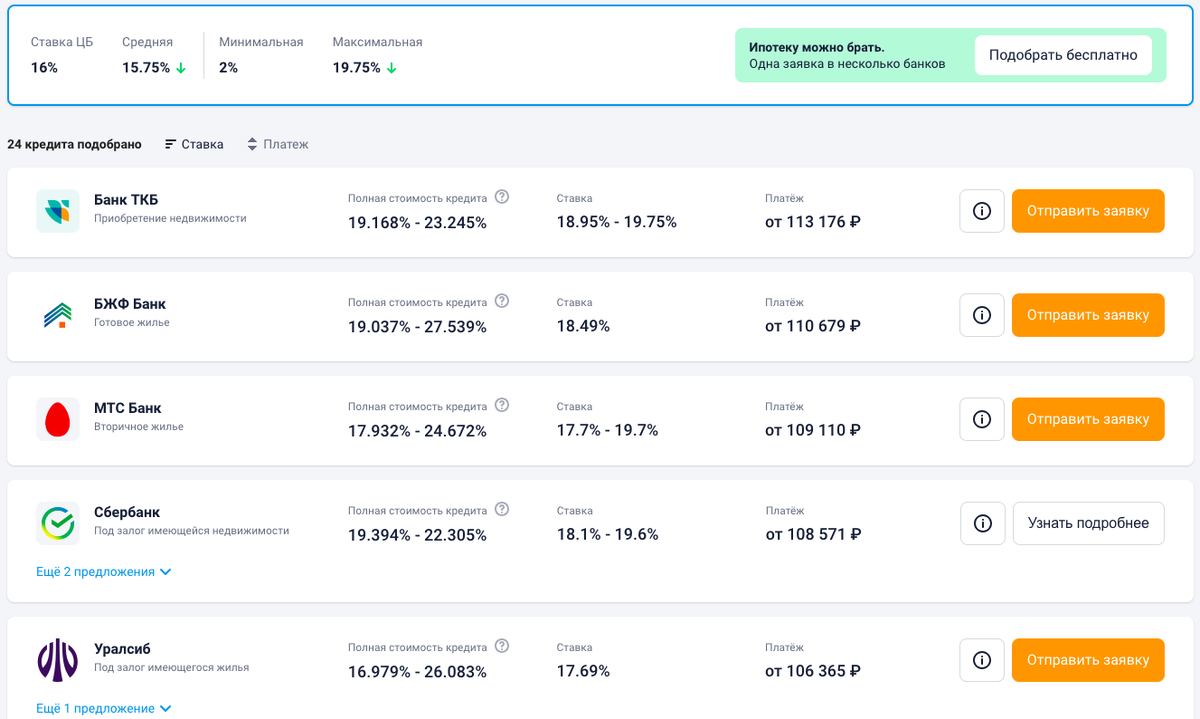
Task: Open the Сбербанк name link
Action: coord(127,512)
